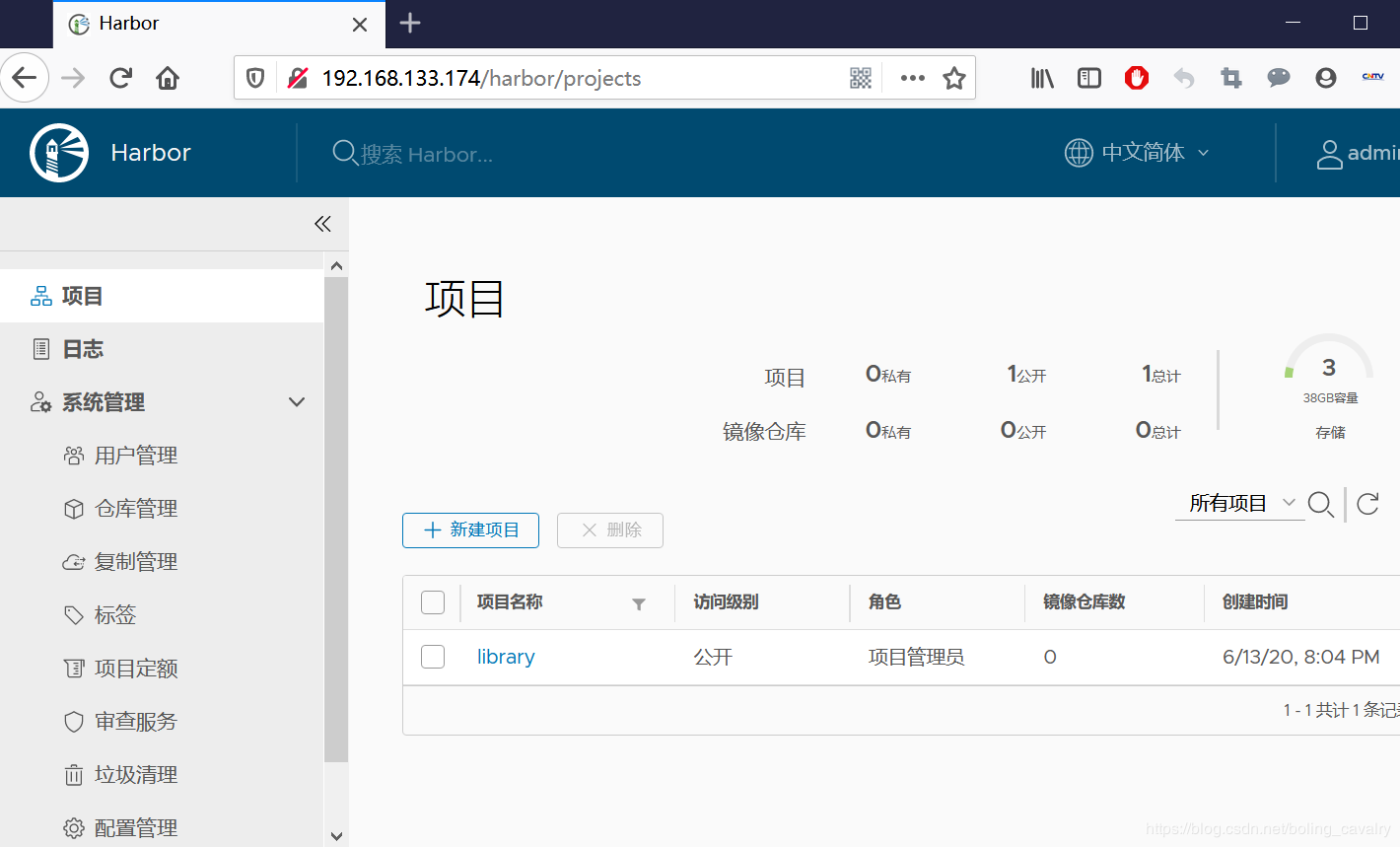Open the 中文简体 language dropdown
Viewport: 1400px width, 847px height.
point(1137,153)
